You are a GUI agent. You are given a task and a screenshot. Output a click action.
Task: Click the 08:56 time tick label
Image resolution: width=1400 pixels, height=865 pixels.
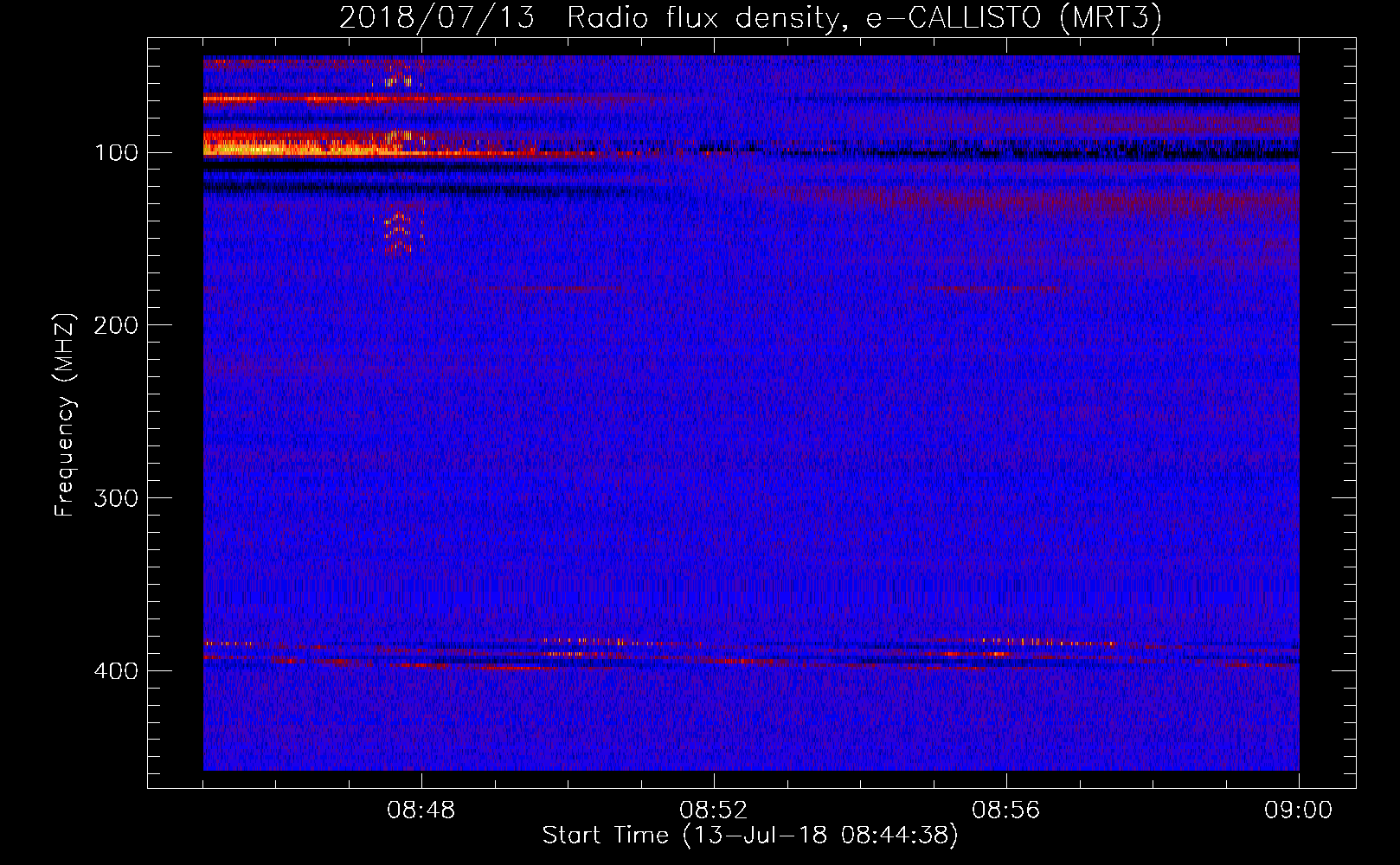[x=1006, y=811]
